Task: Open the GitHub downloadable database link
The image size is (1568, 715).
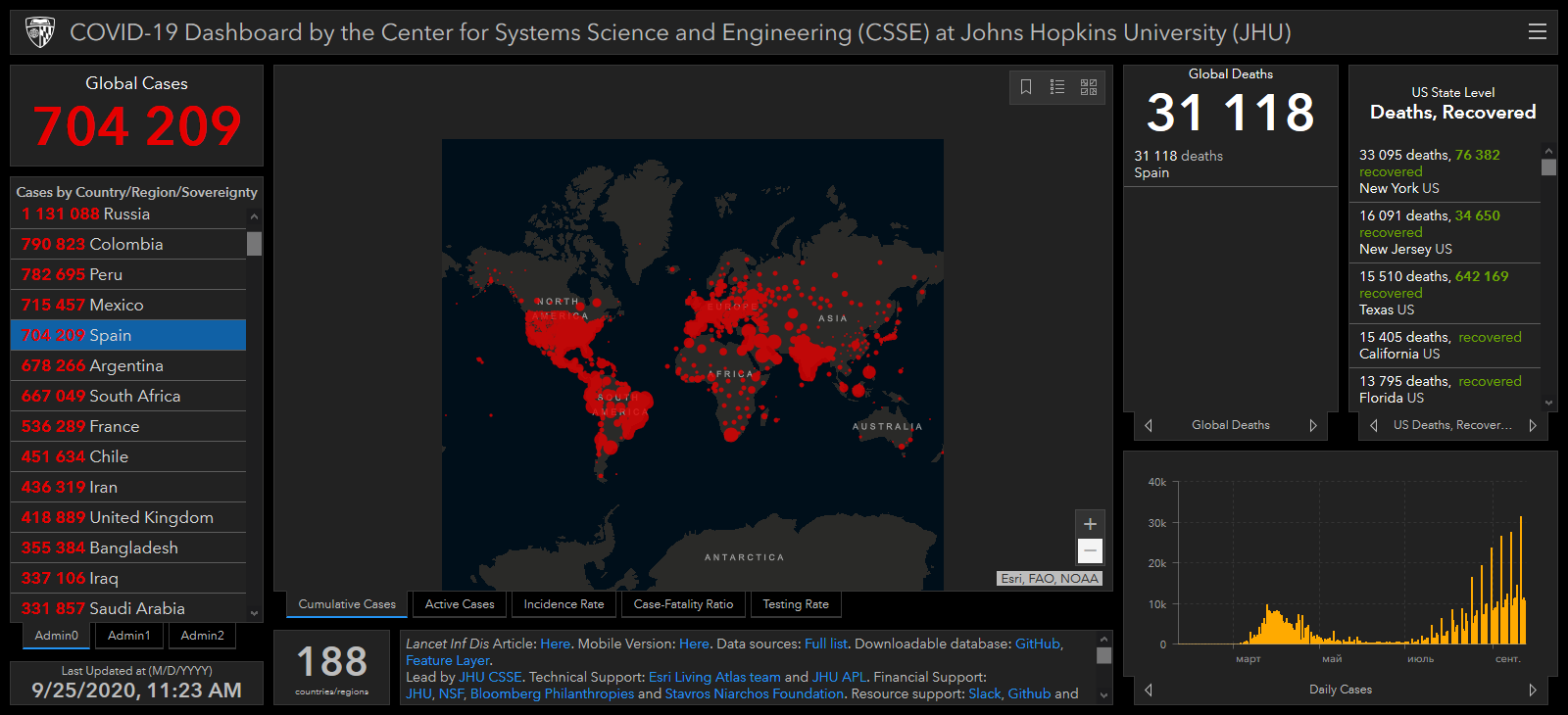Action: pyautogui.click(x=1038, y=643)
